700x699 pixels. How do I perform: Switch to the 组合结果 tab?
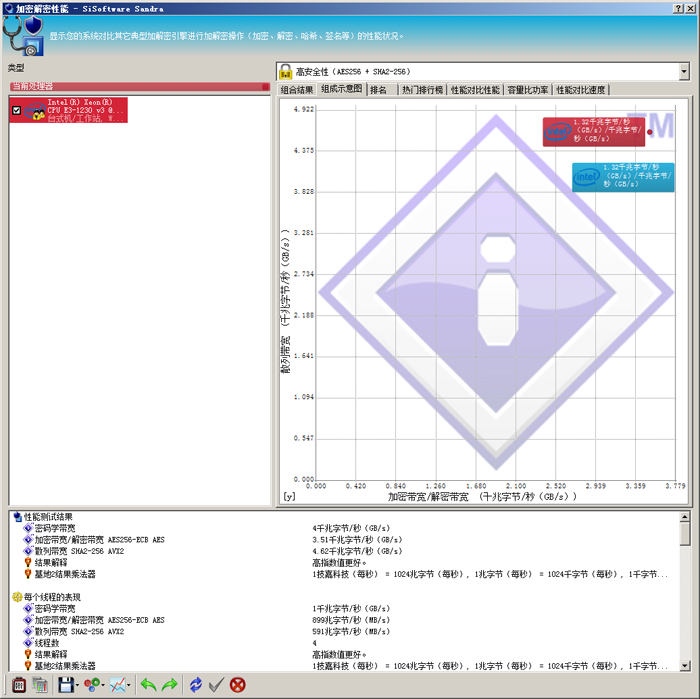296,90
